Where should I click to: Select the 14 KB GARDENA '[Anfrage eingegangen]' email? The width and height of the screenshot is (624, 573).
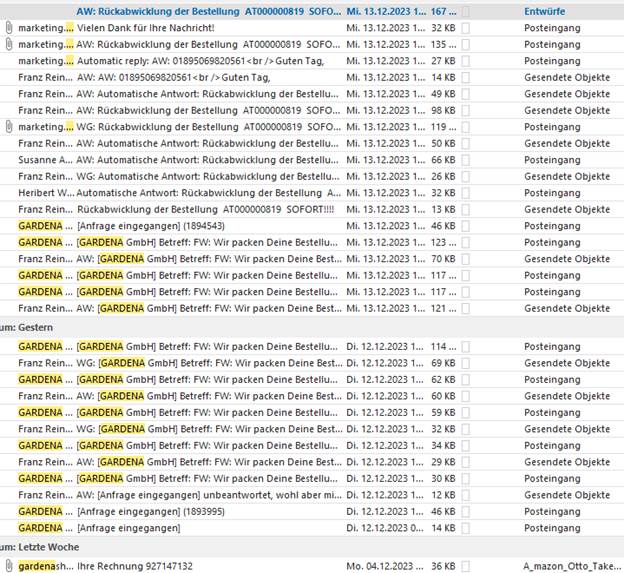click(x=312, y=528)
